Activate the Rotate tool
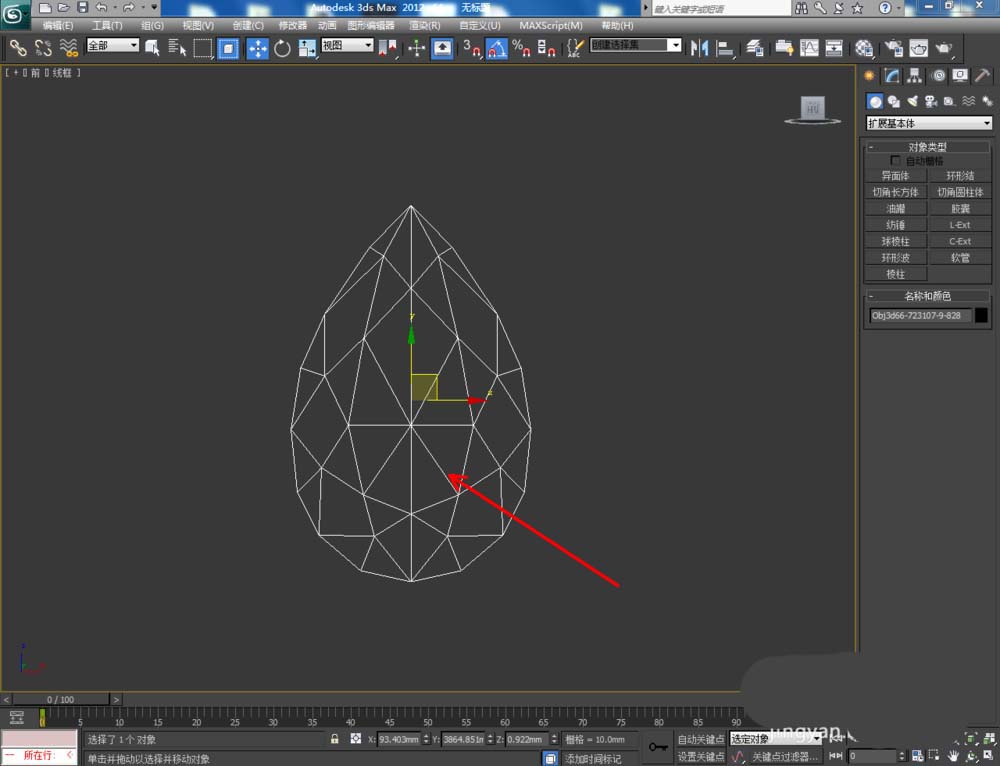This screenshot has height=766, width=1000. coord(282,48)
